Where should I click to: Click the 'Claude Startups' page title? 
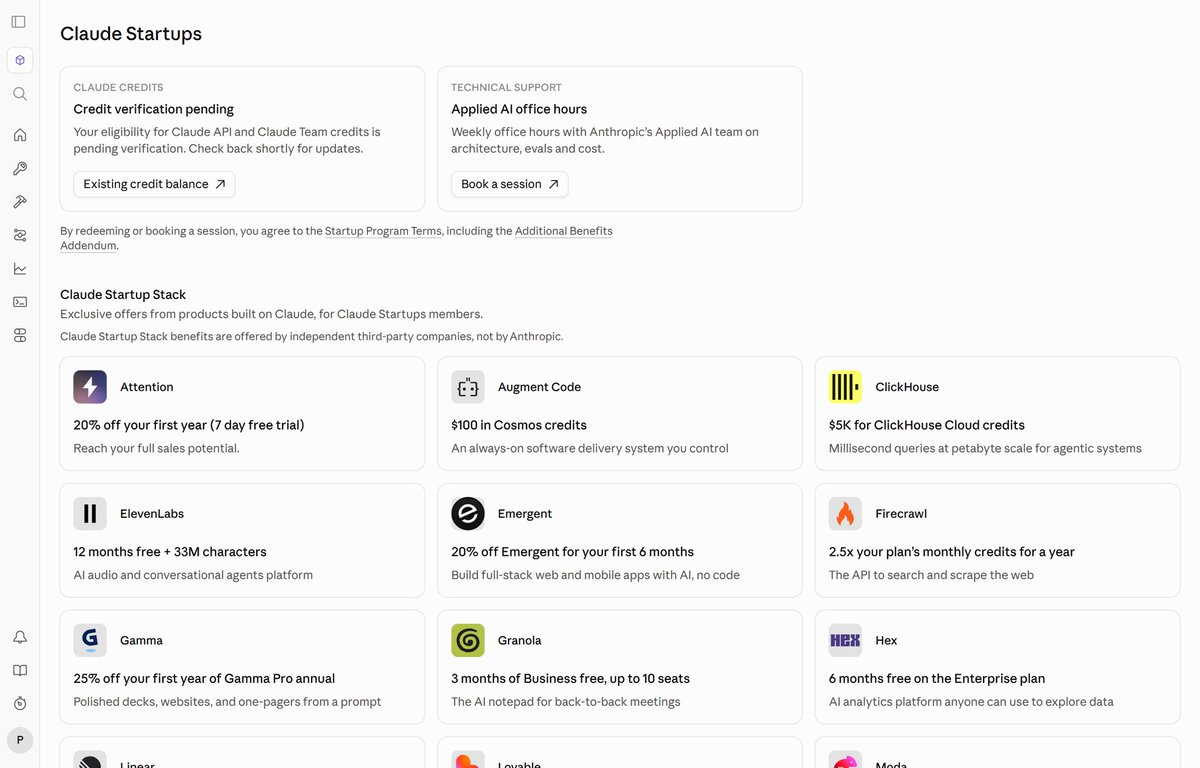tap(131, 34)
